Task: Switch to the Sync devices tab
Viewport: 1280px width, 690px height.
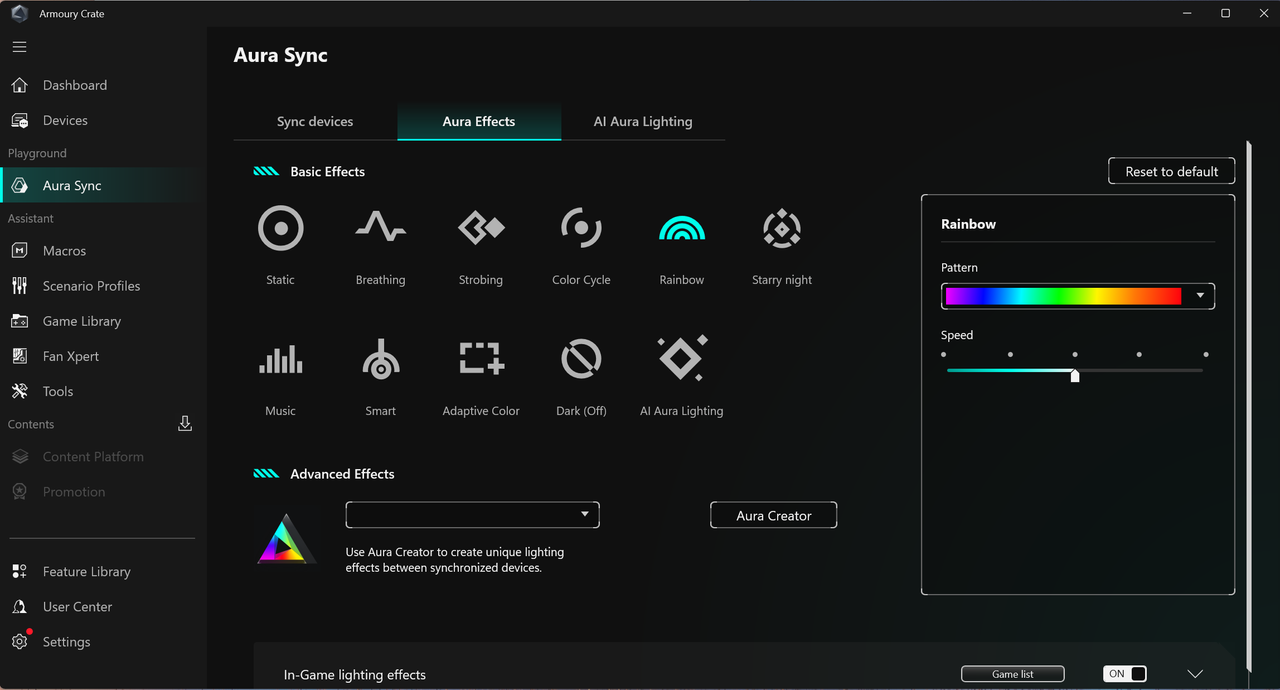Action: pyautogui.click(x=315, y=121)
